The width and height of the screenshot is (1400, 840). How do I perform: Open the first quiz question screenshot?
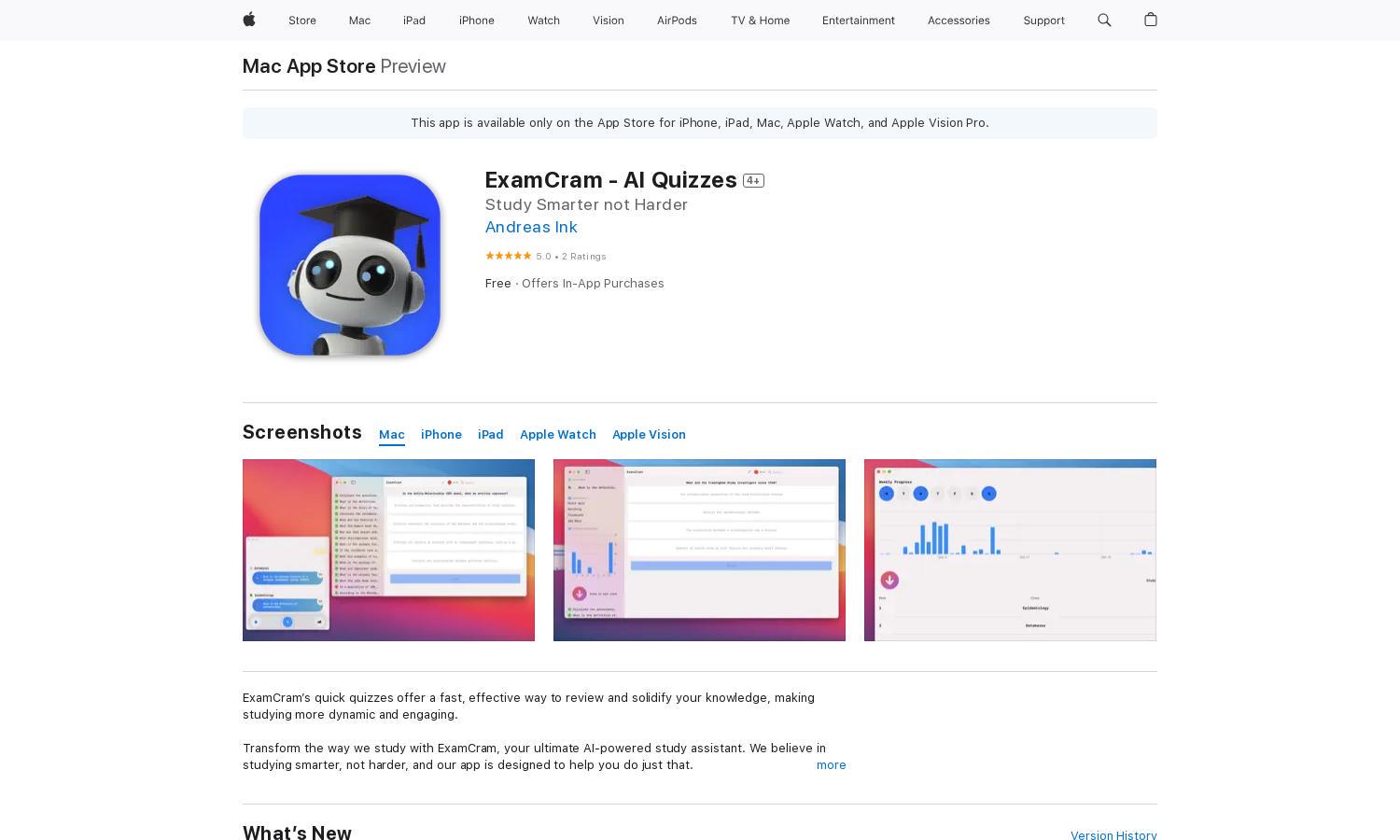(388, 550)
